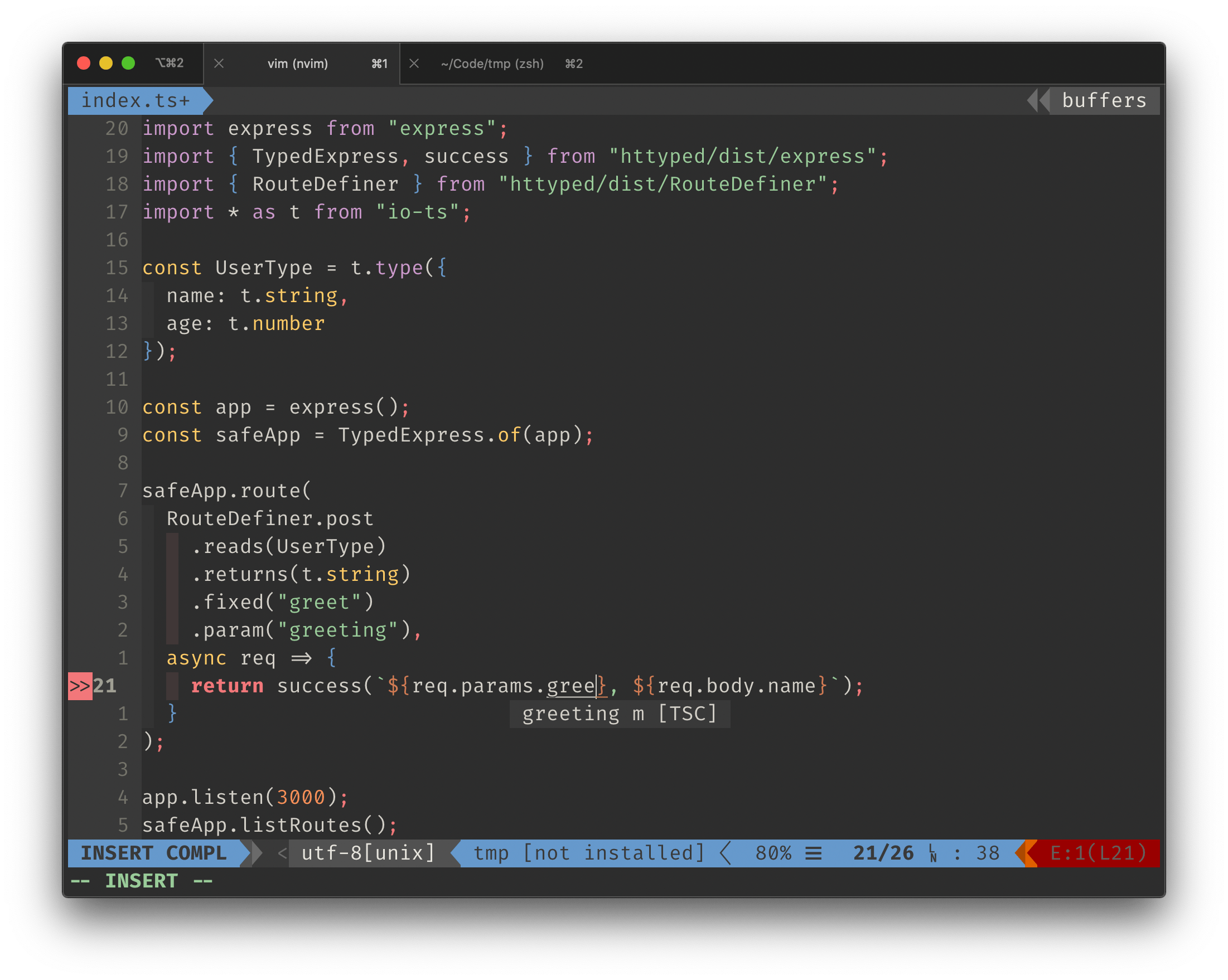Screen dimensions: 1228x980
Task: Click the "greeting" string in .param
Action: (338, 630)
